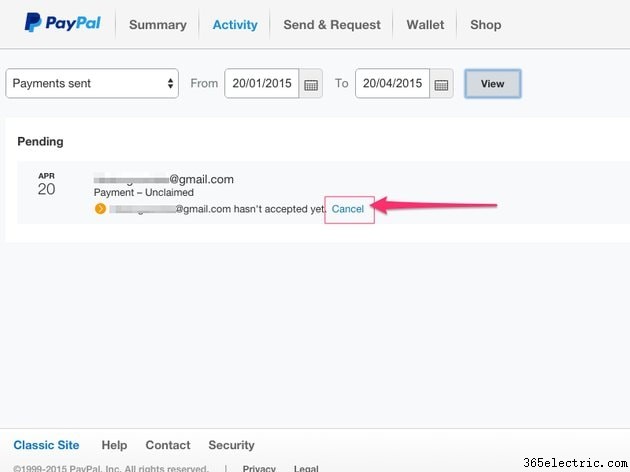The image size is (630, 472).
Task: Go to Send & Request tab
Action: click(332, 25)
